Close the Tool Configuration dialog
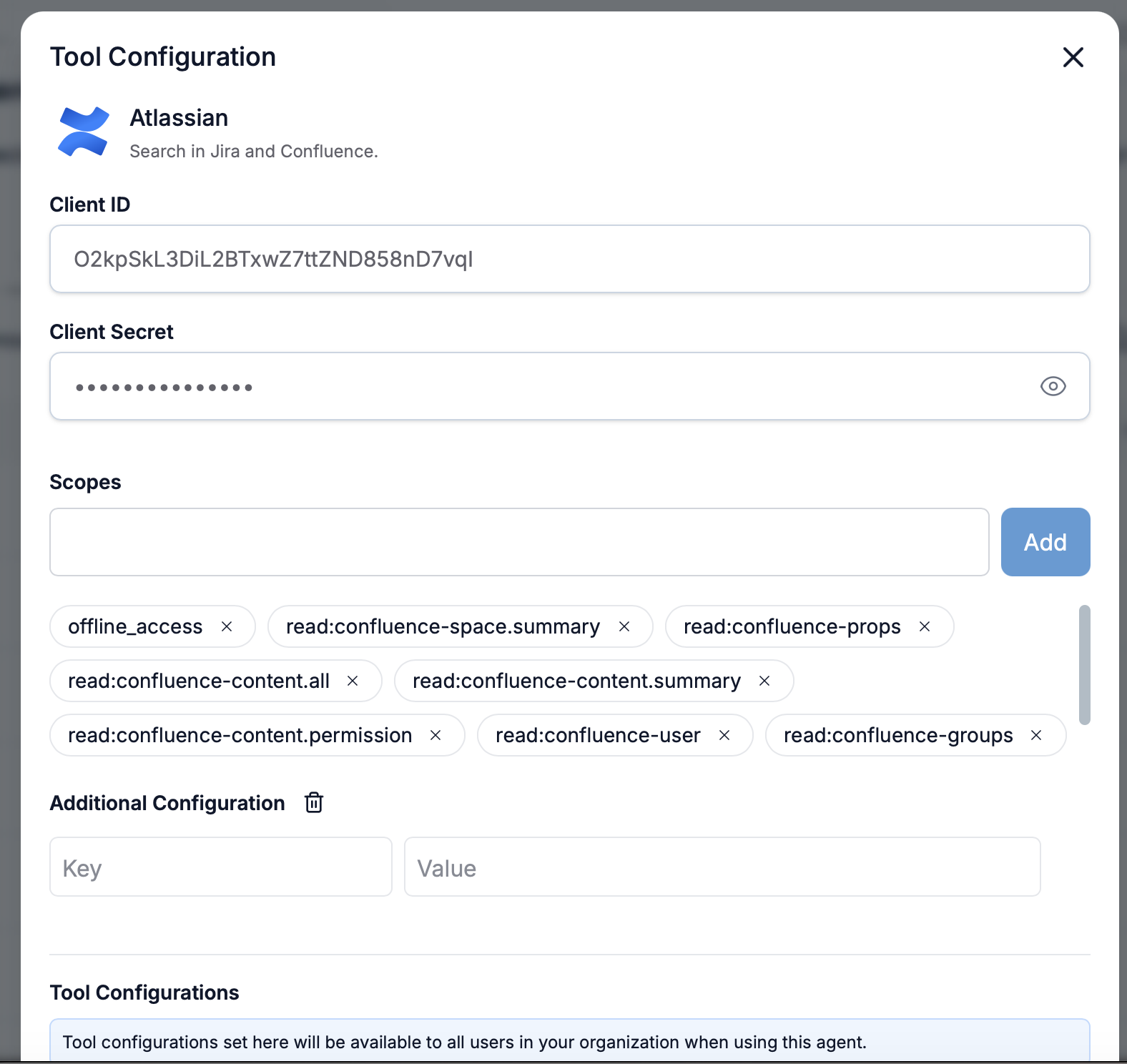The height and width of the screenshot is (1064, 1127). (1073, 57)
